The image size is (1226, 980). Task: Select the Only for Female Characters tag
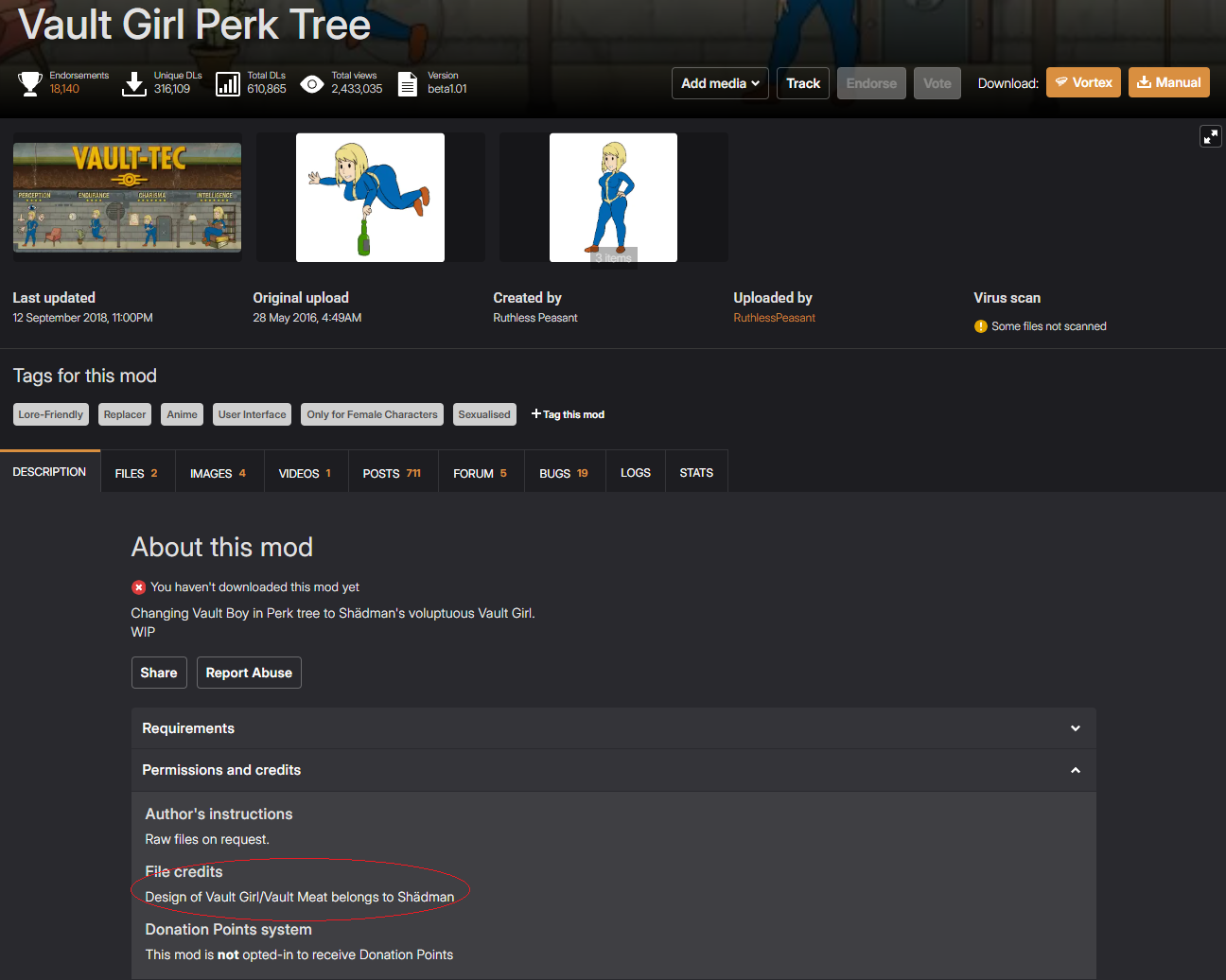click(372, 414)
